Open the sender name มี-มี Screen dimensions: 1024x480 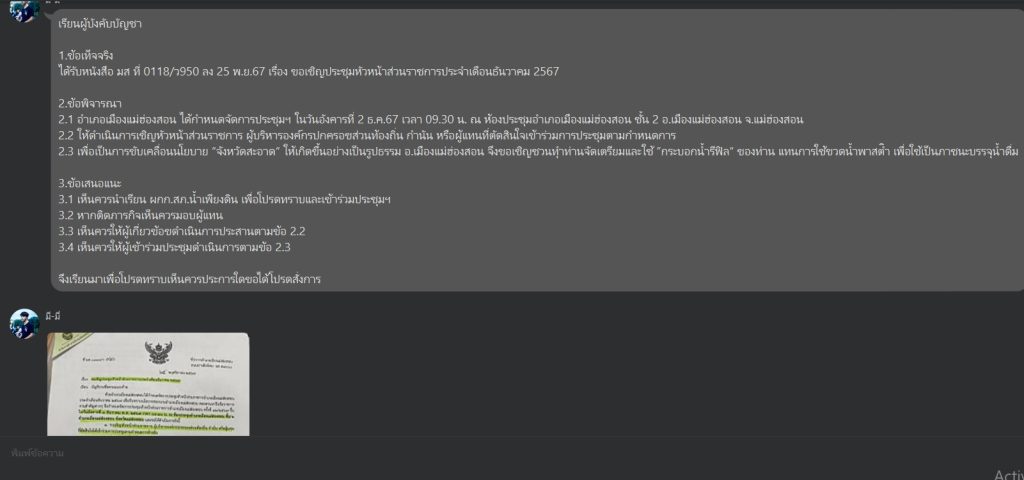pyautogui.click(x=53, y=316)
